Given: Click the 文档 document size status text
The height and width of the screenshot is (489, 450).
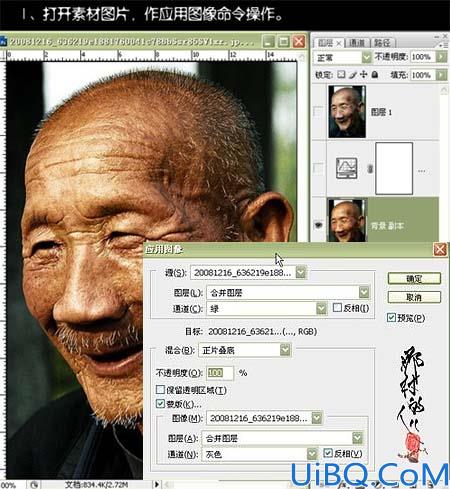Looking at the screenshot, I should (x=96, y=484).
